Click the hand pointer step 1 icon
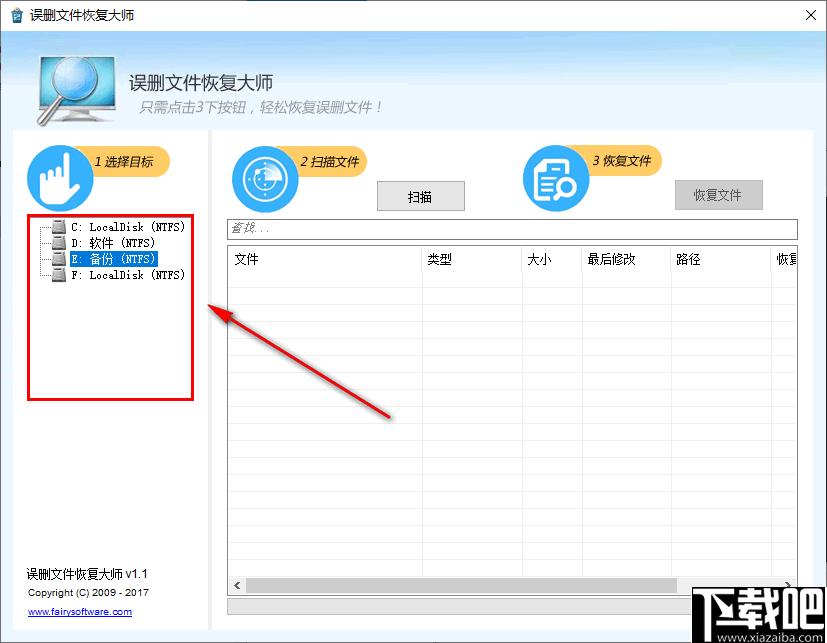This screenshot has height=643, width=827. (59, 178)
